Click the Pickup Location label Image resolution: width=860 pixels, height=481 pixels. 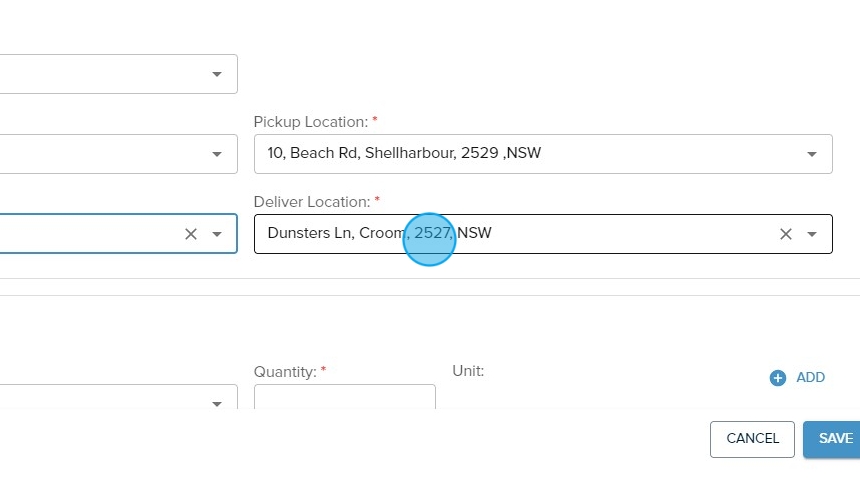tap(310, 122)
